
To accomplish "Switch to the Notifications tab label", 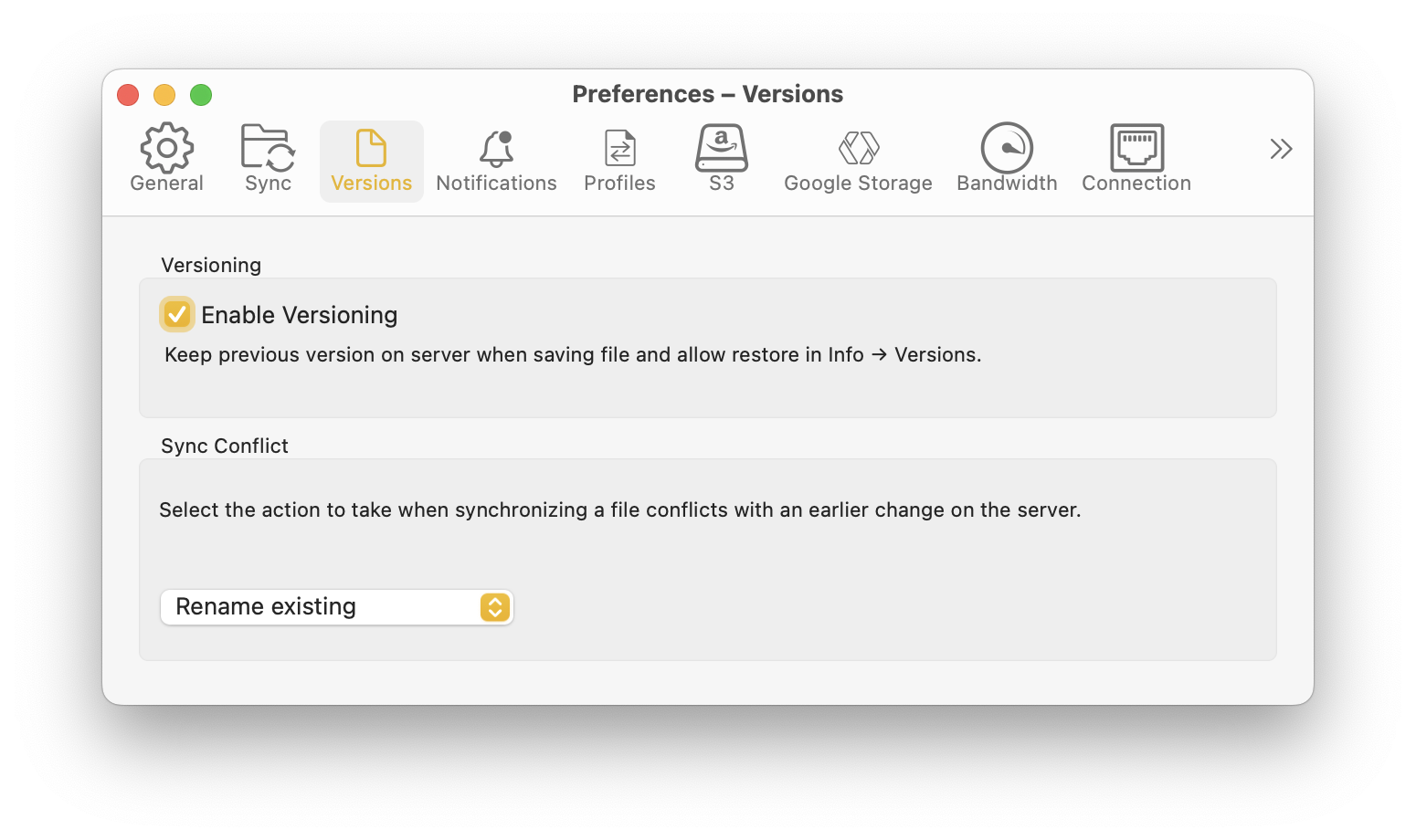I will (496, 184).
